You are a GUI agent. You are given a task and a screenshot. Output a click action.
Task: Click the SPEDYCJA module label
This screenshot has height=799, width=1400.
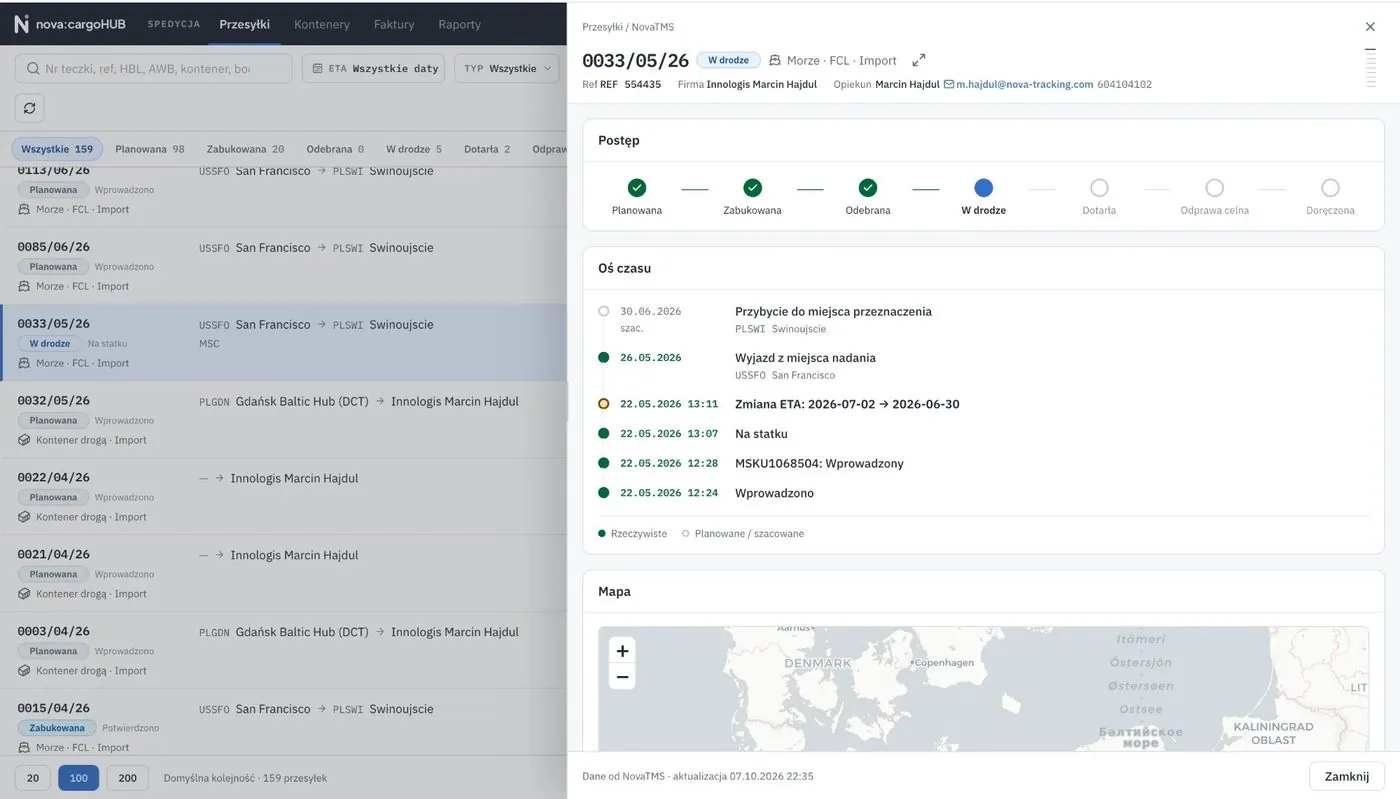pyautogui.click(x=174, y=24)
